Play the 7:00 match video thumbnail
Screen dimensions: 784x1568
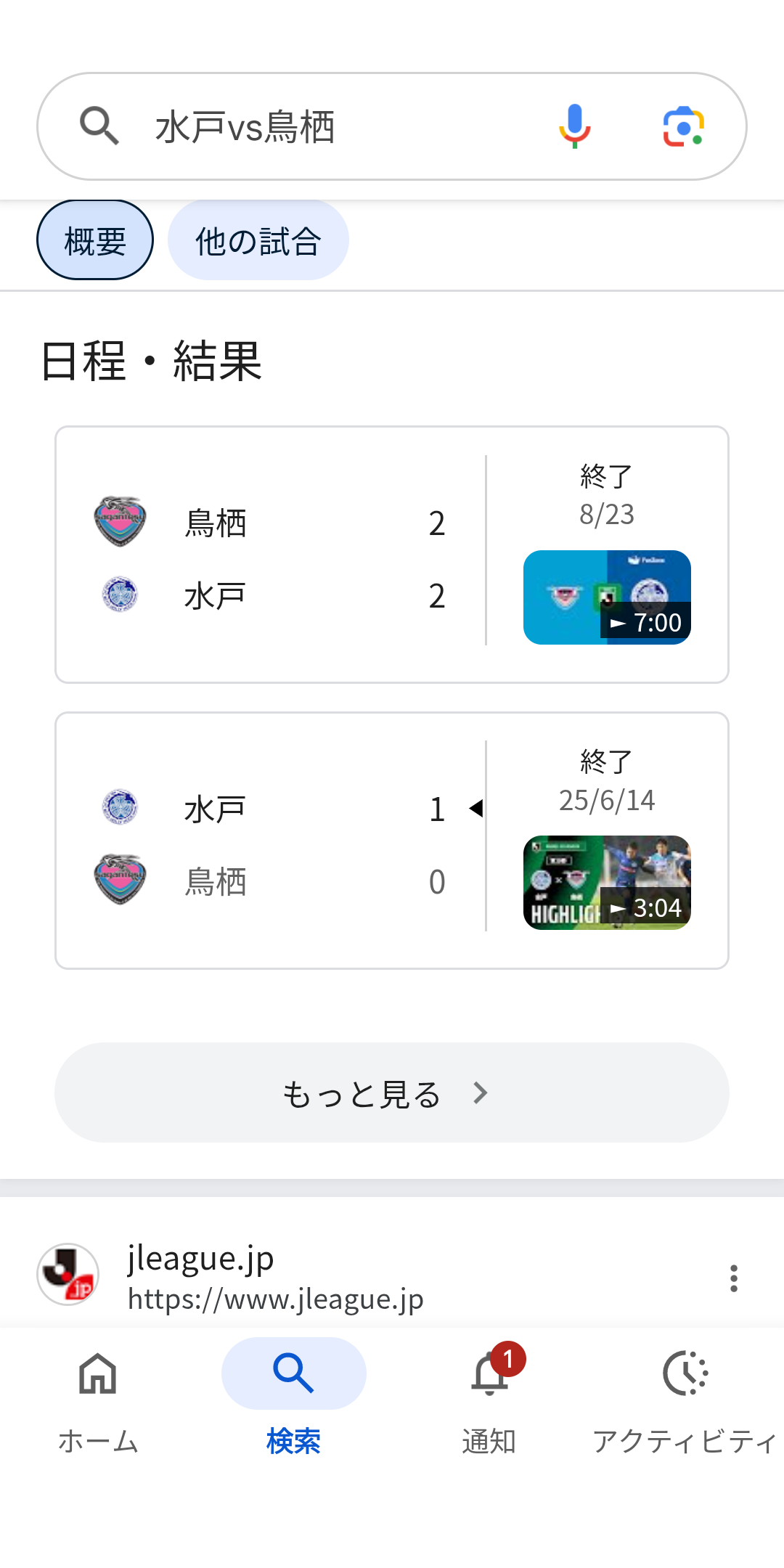pyautogui.click(x=607, y=597)
